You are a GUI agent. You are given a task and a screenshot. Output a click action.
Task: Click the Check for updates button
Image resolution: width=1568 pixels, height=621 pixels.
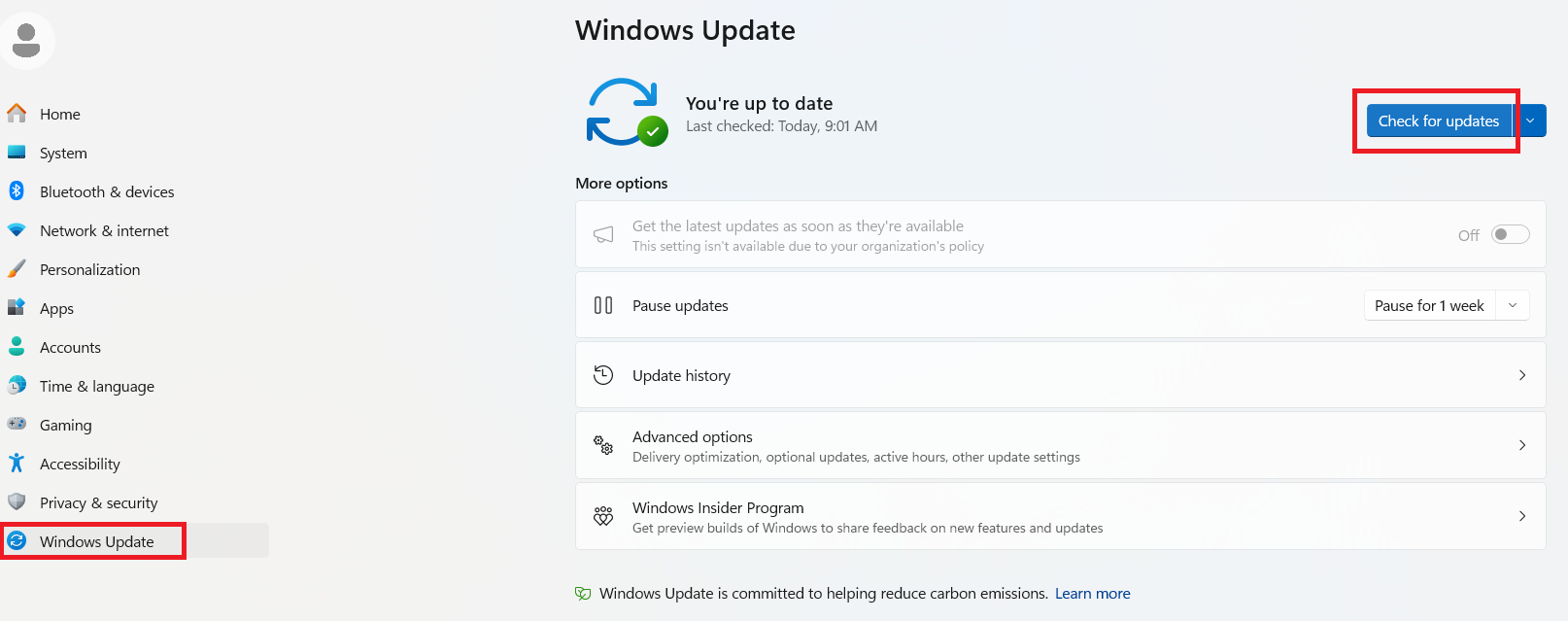click(1439, 121)
